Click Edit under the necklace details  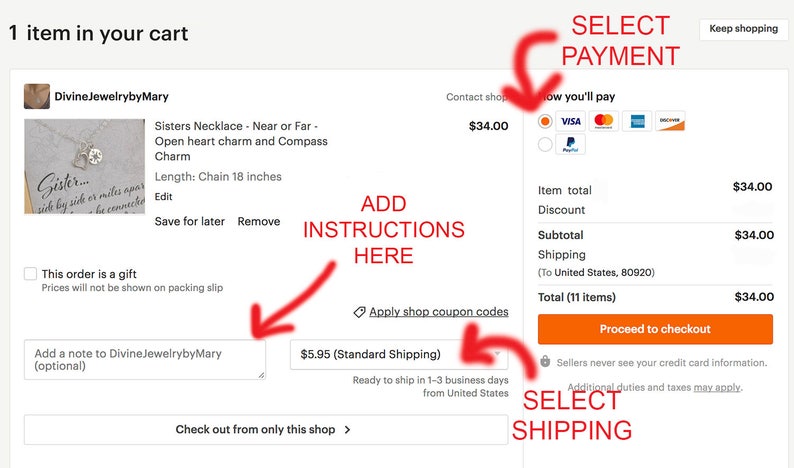[x=163, y=197]
